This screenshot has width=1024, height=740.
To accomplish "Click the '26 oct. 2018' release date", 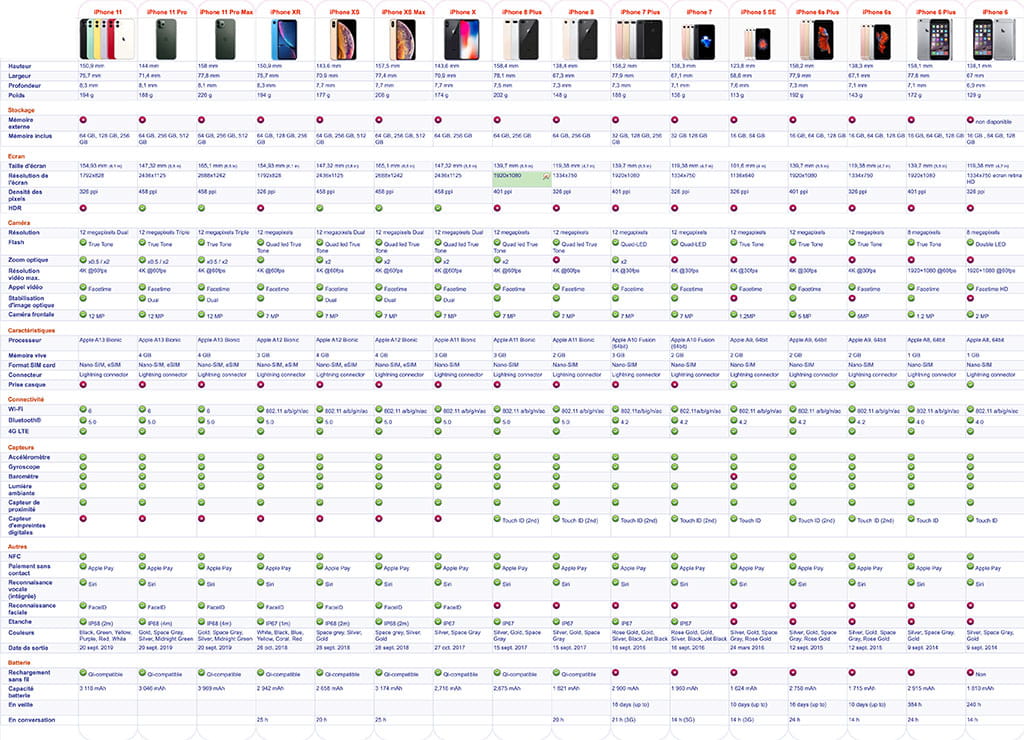I will [274, 648].
